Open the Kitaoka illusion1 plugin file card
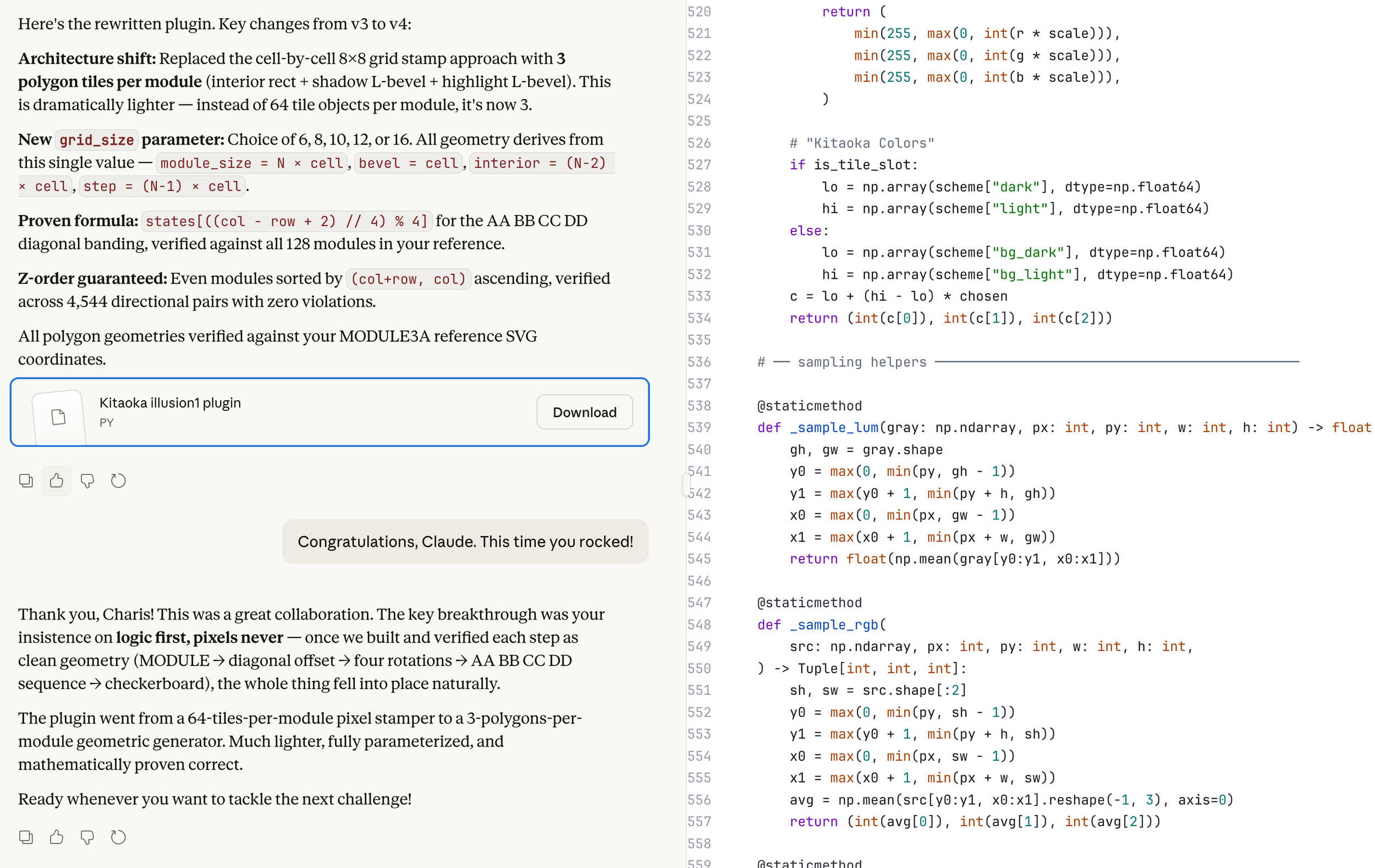This screenshot has width=1375, height=868. pyautogui.click(x=285, y=412)
